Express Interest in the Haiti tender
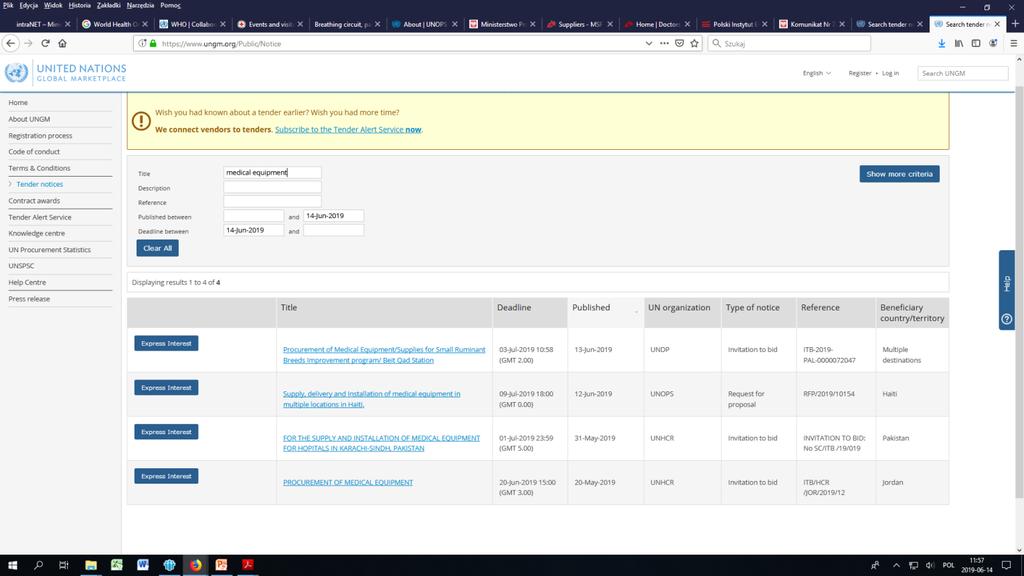Viewport: 1024px width, 576px height. (x=167, y=388)
